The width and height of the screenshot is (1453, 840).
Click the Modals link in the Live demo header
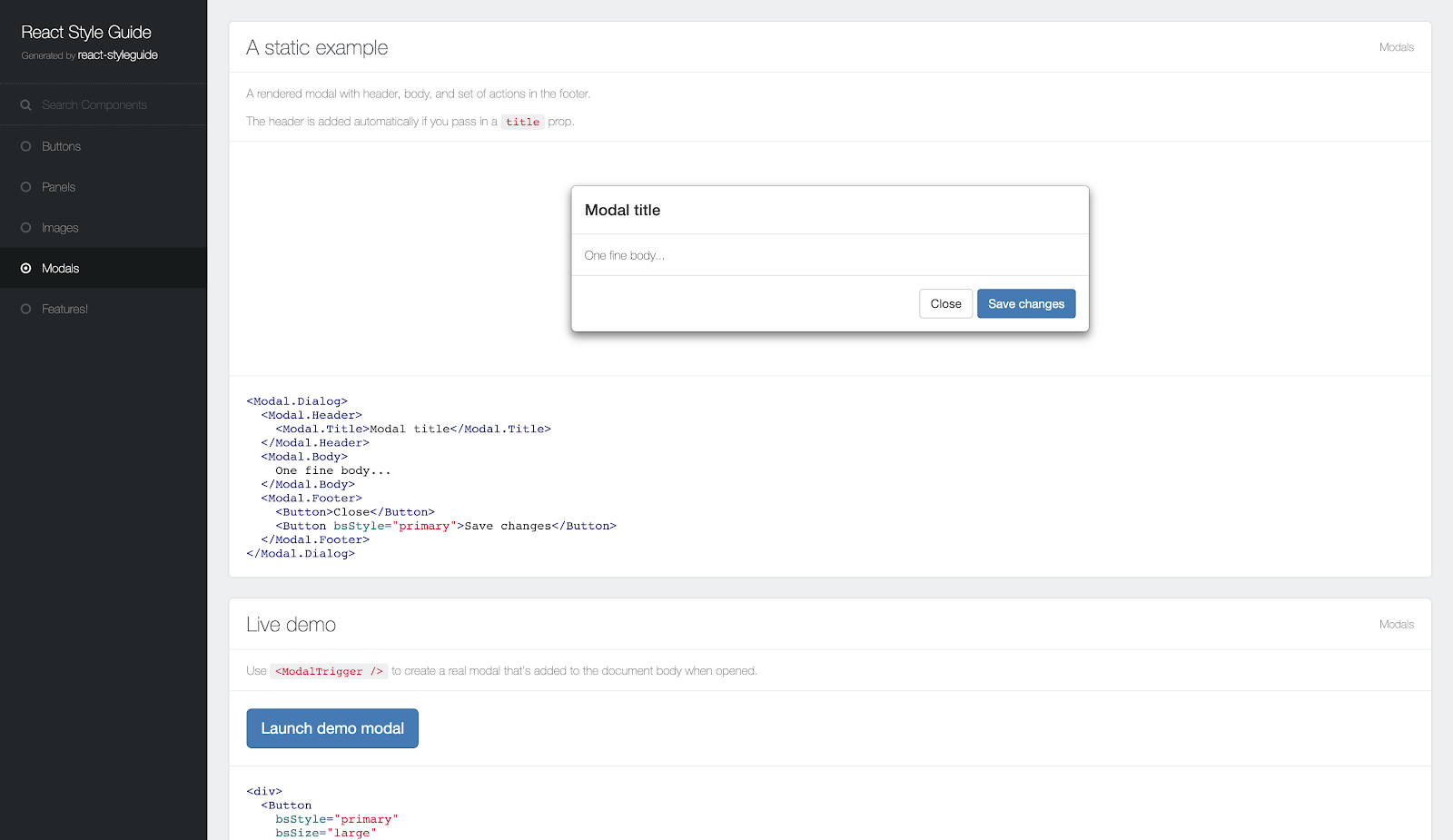pyautogui.click(x=1396, y=624)
